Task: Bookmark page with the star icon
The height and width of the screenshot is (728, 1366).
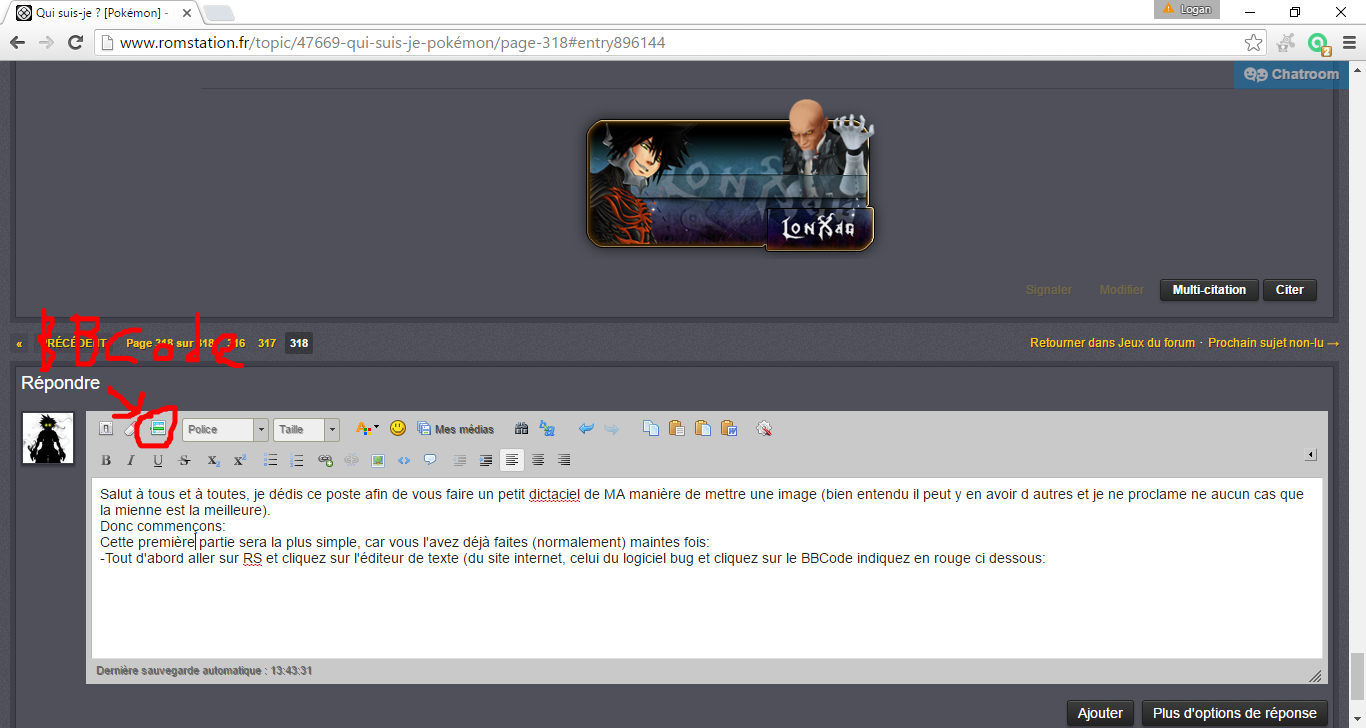Action: click(x=1253, y=43)
